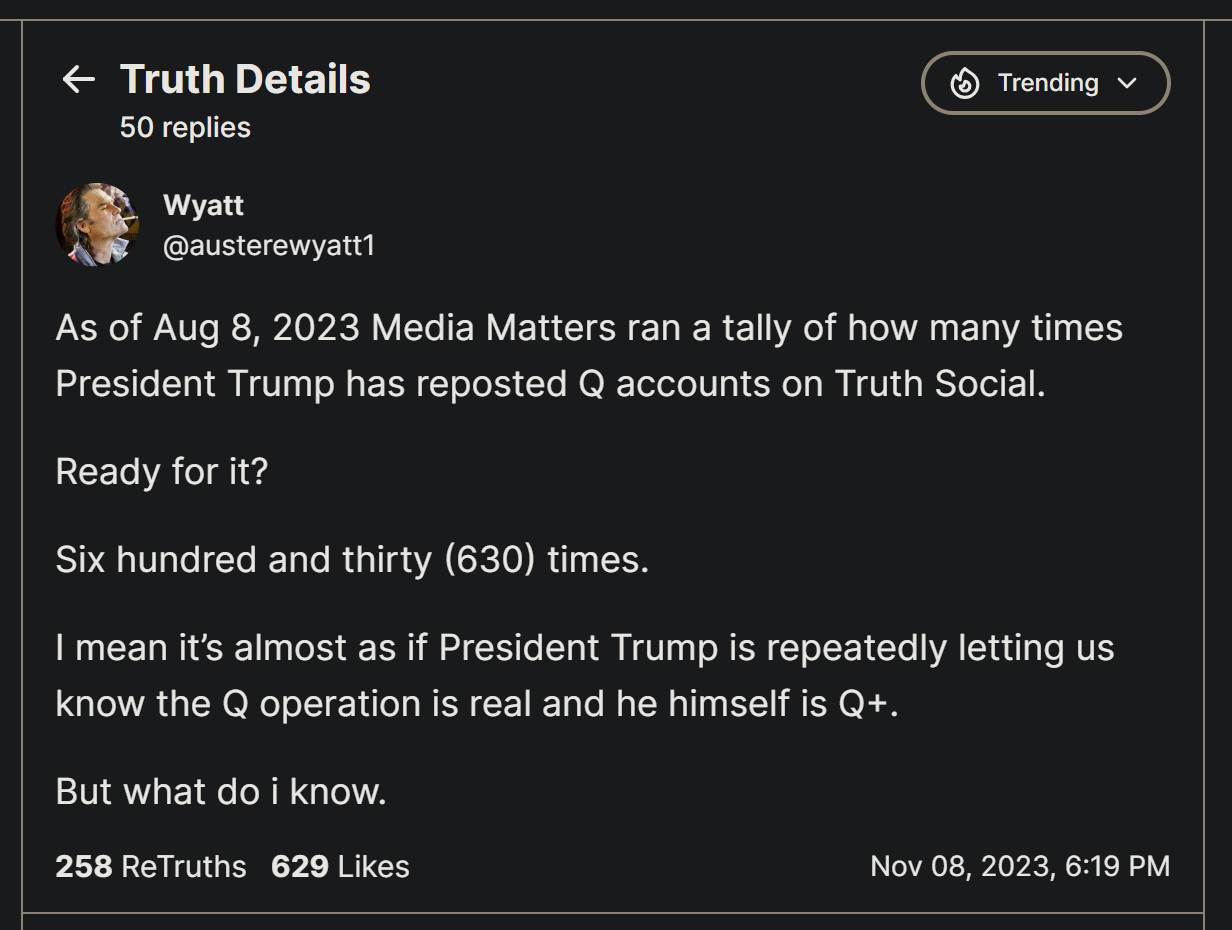The image size is (1232, 930).
Task: View the 629 Likes list
Action: coord(340,866)
